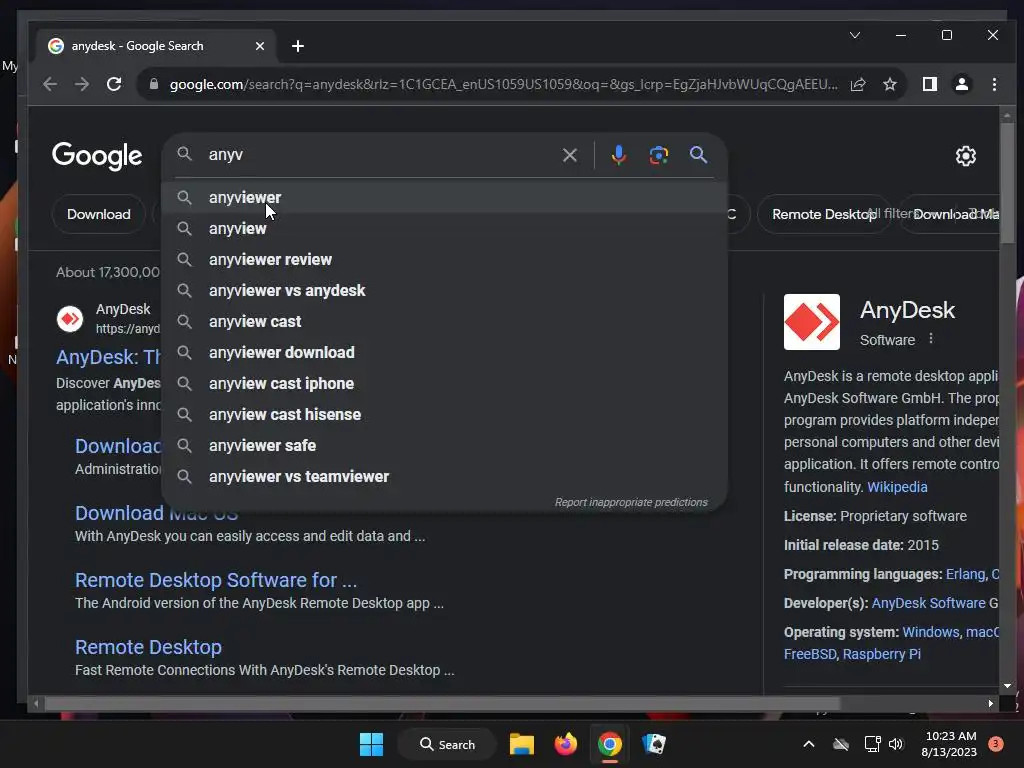Select suggestion 'anyview cast iphone'
The width and height of the screenshot is (1024, 768).
coord(444,383)
